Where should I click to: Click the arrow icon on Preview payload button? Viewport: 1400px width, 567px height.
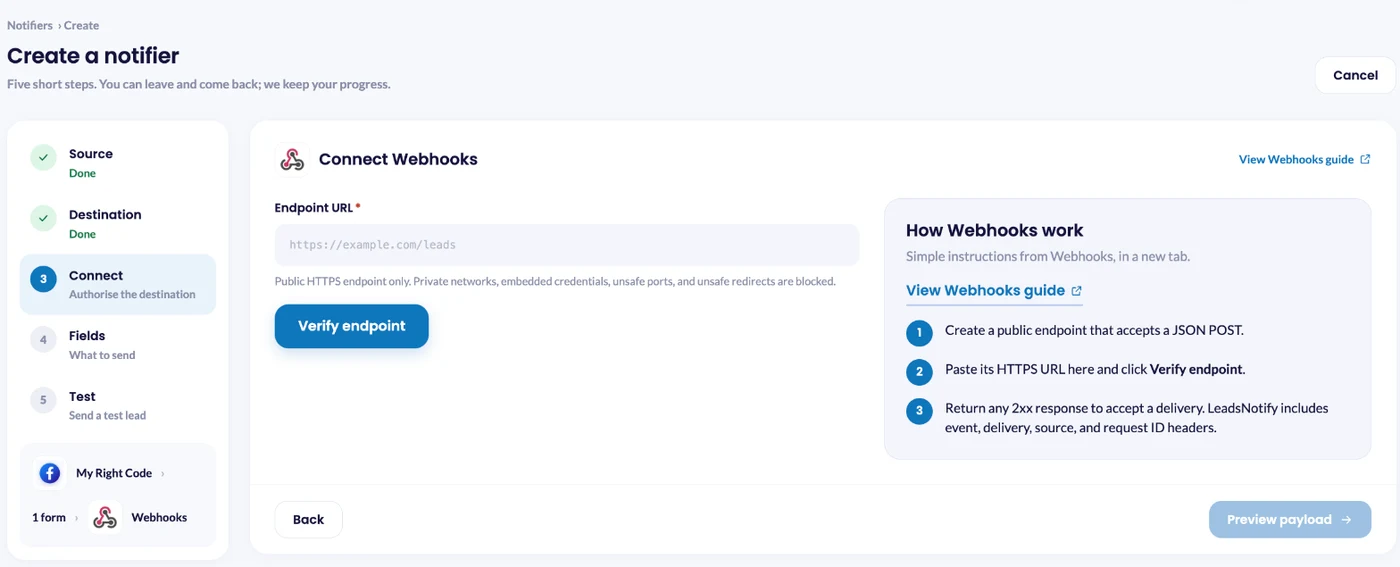[x=1346, y=520]
